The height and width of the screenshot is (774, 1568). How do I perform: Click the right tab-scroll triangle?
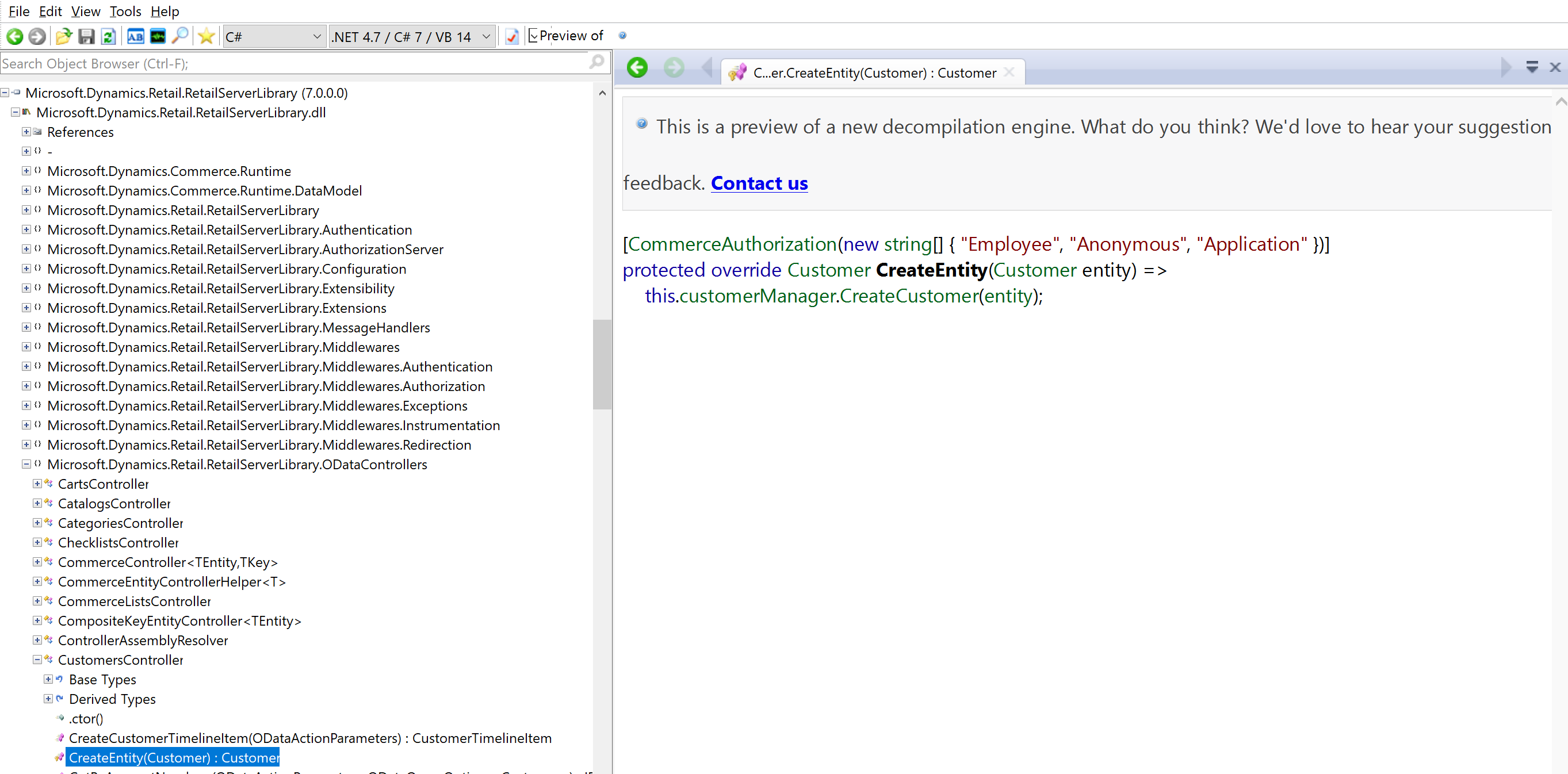(x=1506, y=67)
